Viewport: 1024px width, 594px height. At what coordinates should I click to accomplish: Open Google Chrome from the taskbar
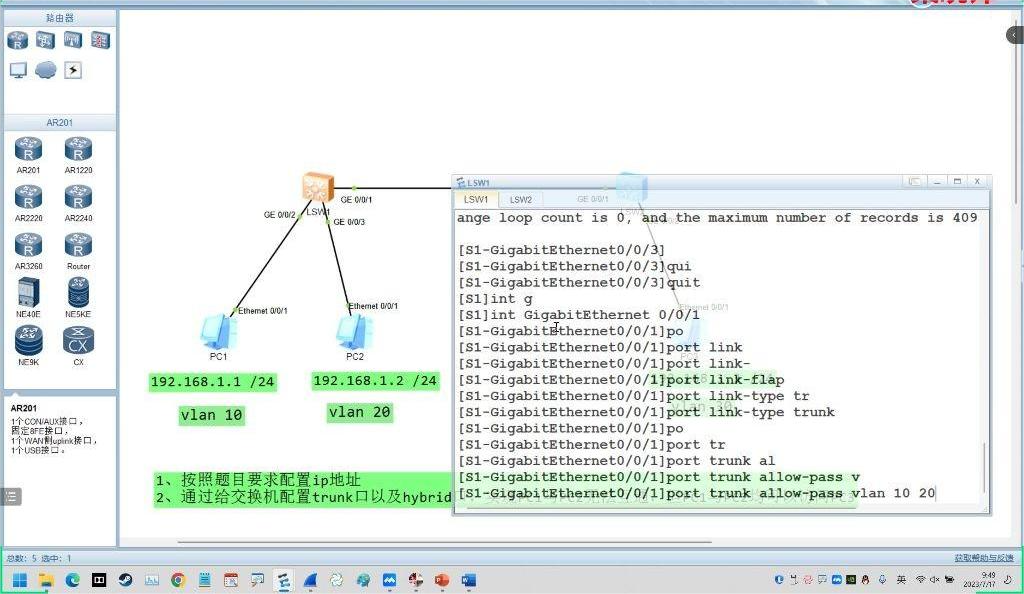178,580
